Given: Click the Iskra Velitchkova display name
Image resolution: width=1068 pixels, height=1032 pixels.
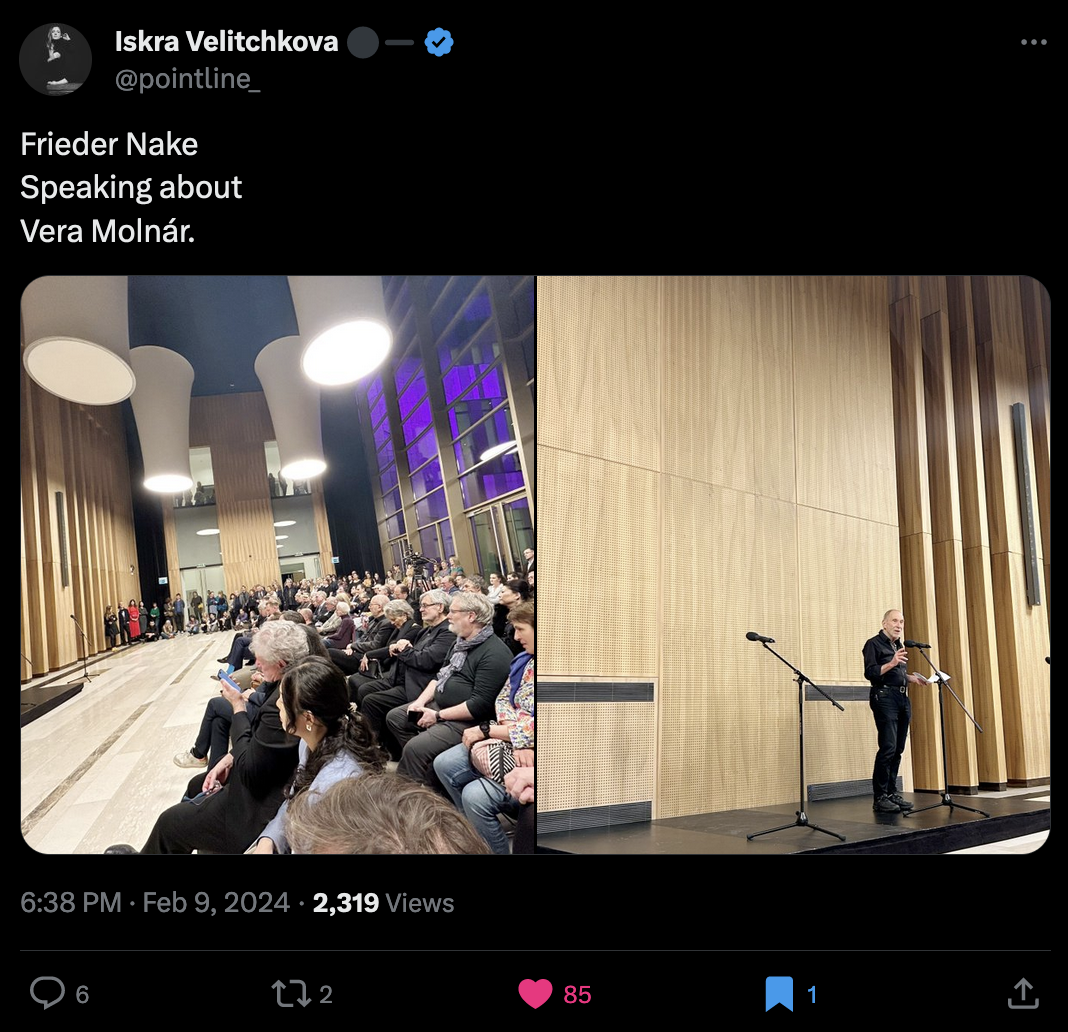Looking at the screenshot, I should point(226,42).
